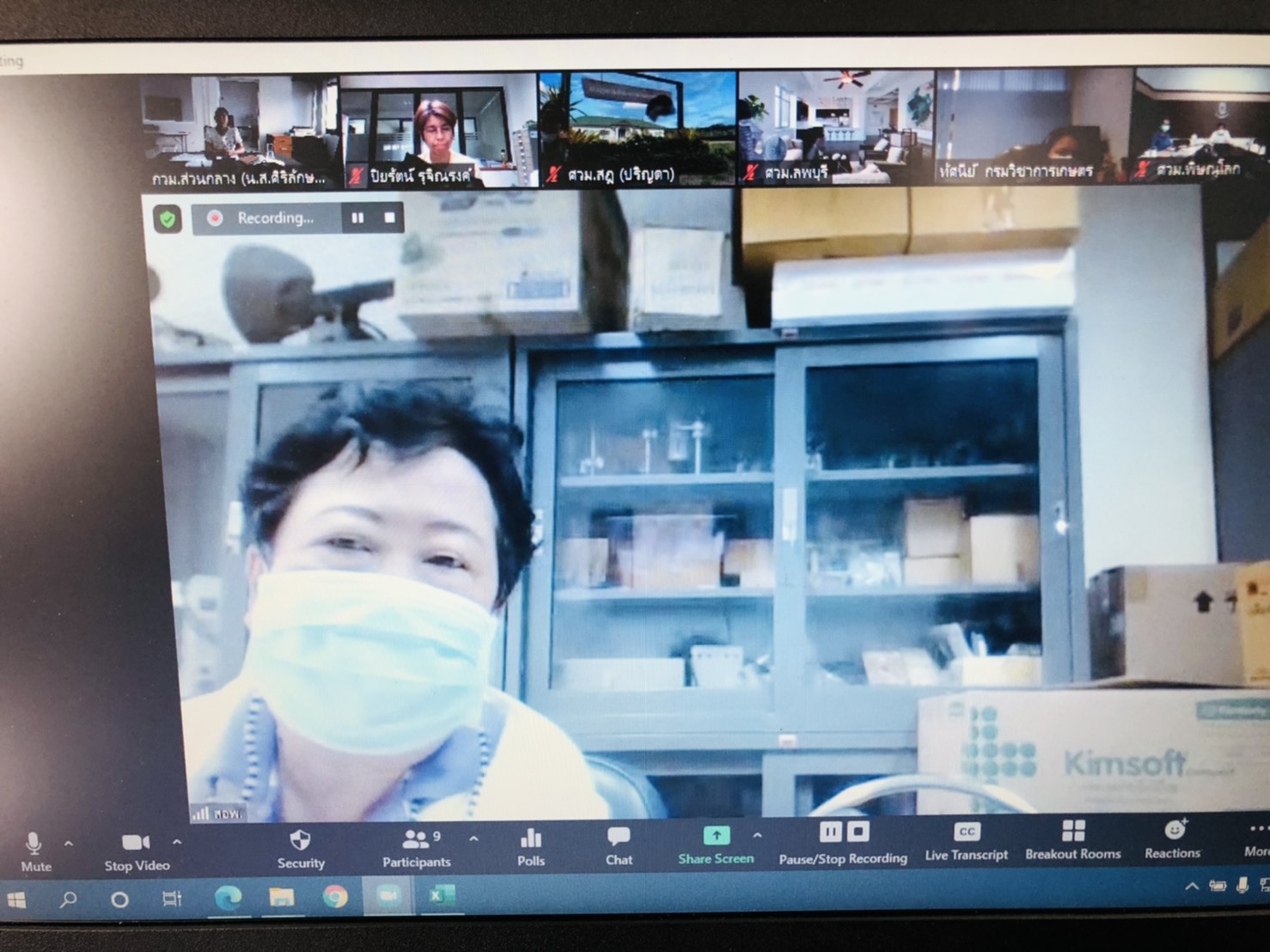Open Polls from the meeting toolbar
The width and height of the screenshot is (1270, 952).
pyautogui.click(x=531, y=847)
